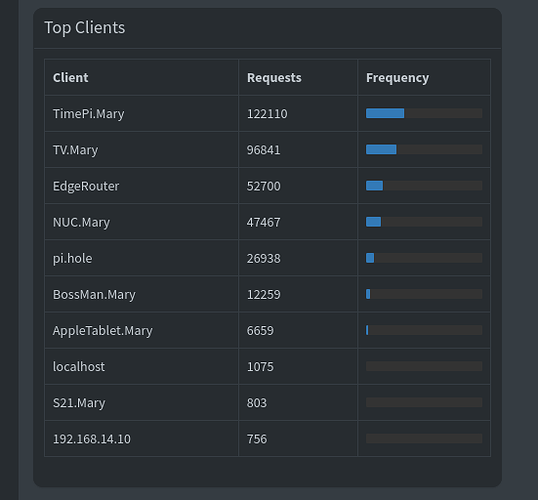Open the BossMan.Mary client entry
This screenshot has width=538, height=500.
click(94, 294)
